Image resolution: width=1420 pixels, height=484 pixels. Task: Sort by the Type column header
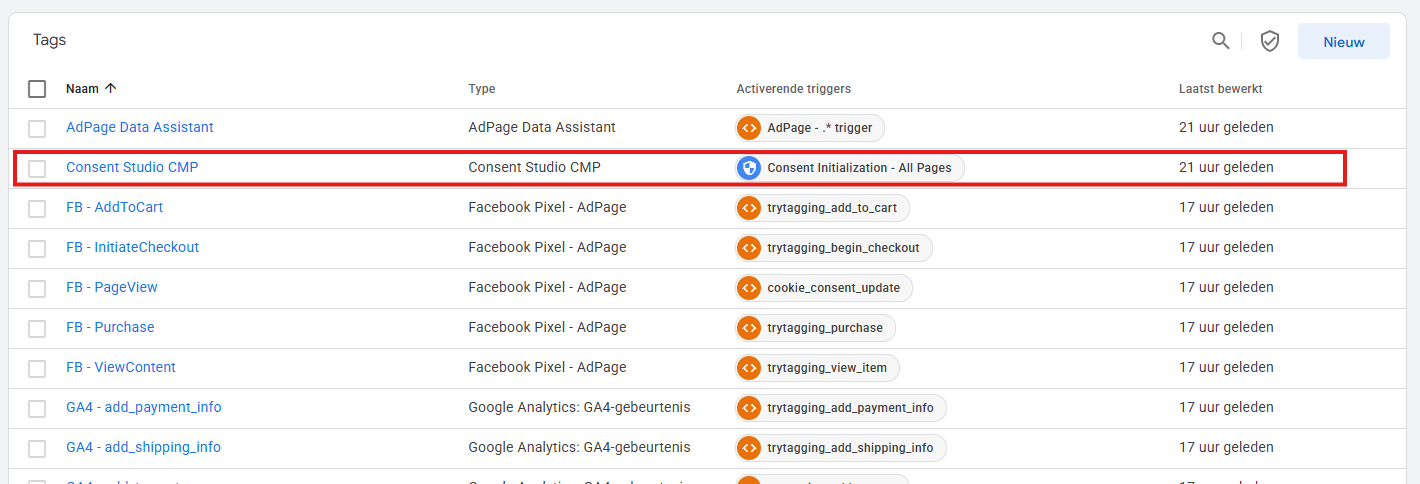point(482,89)
